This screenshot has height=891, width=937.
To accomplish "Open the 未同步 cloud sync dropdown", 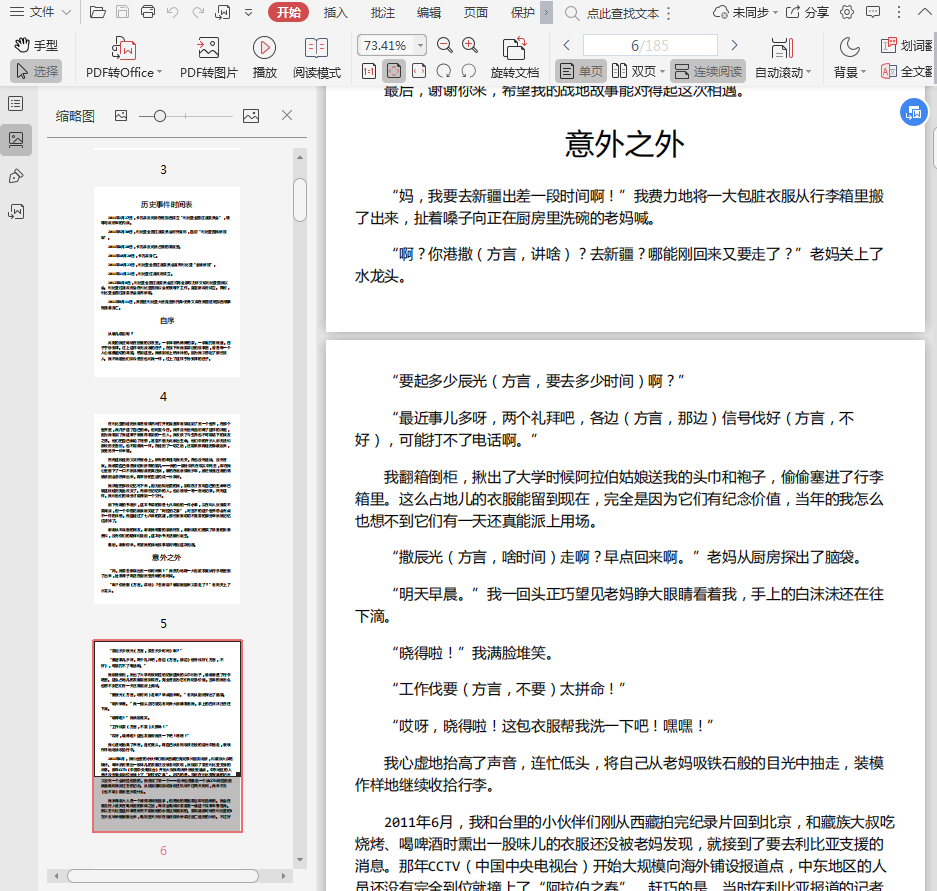I will point(745,13).
